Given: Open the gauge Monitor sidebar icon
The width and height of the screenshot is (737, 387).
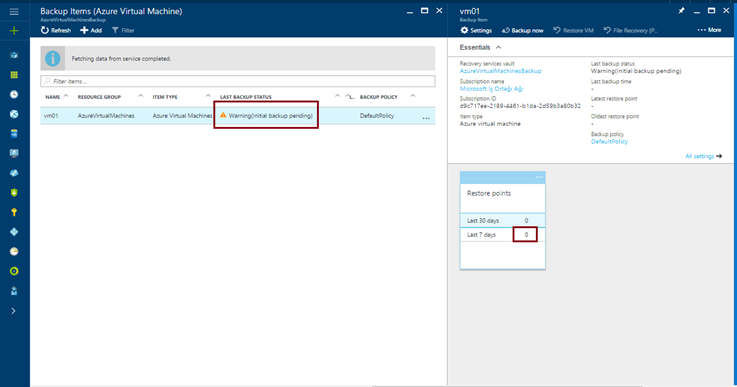Looking at the screenshot, I should pyautogui.click(x=14, y=252).
